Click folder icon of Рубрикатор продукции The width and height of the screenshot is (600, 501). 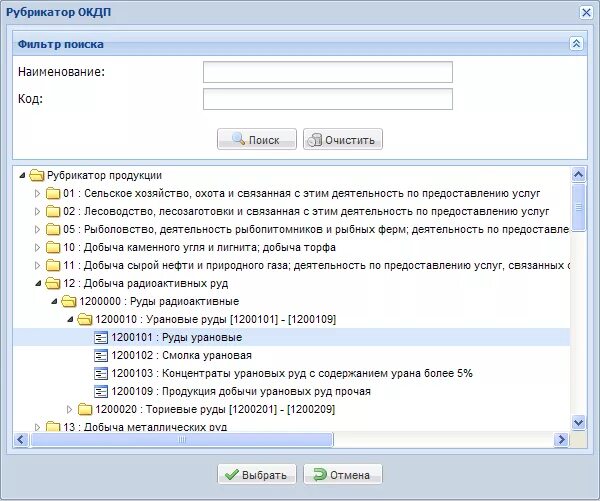[37, 175]
